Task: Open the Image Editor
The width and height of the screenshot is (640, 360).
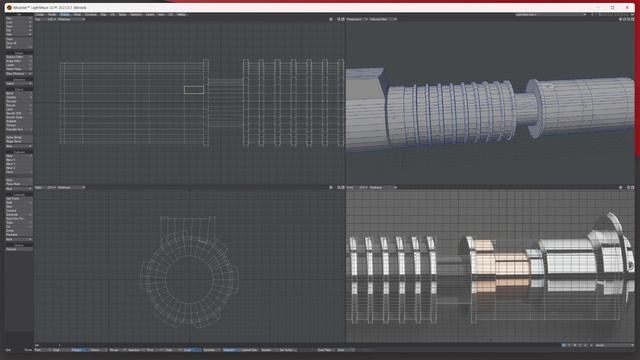Action: click(19, 61)
